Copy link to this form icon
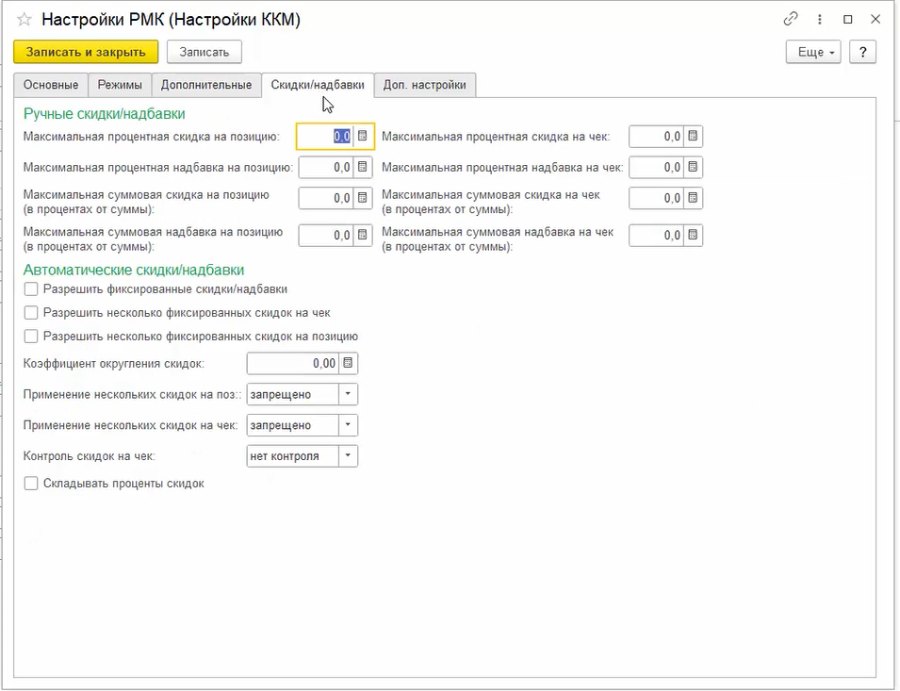900x691 pixels. [x=790, y=19]
